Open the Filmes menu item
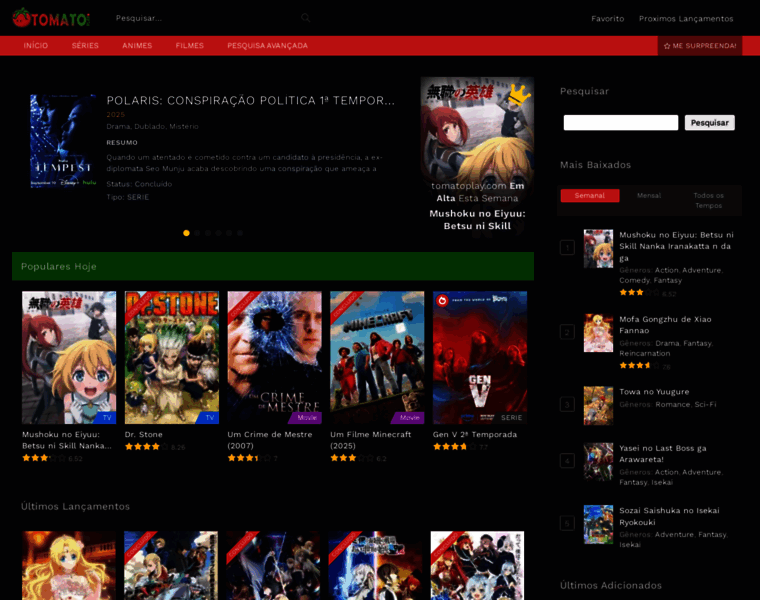The height and width of the screenshot is (600, 760). point(190,46)
